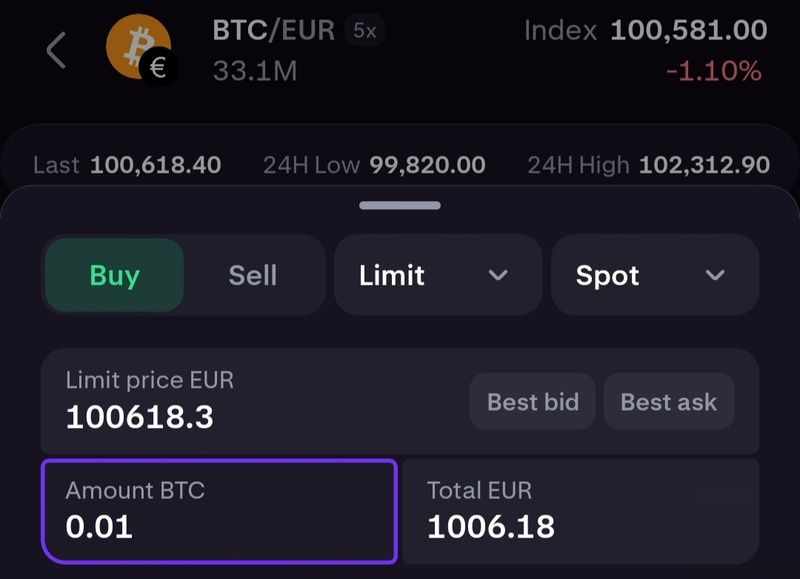The width and height of the screenshot is (800, 579).
Task: Open the Limit order type dropdown
Action: click(x=438, y=275)
